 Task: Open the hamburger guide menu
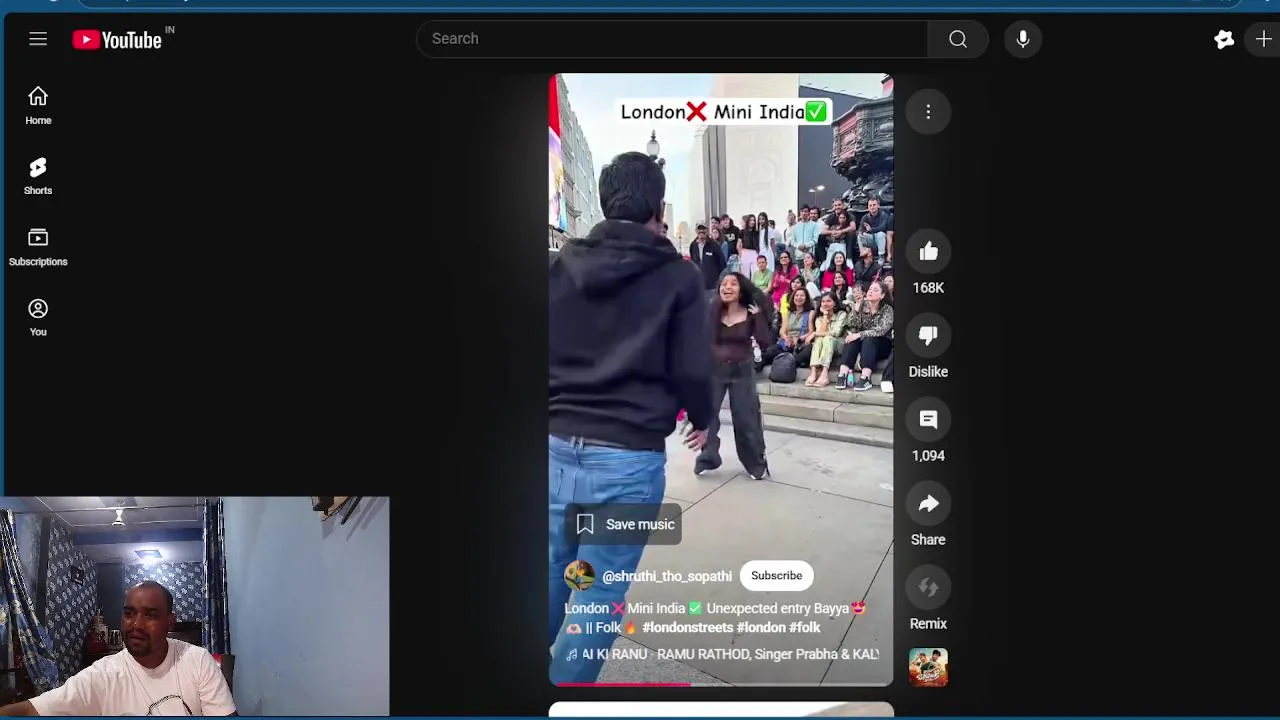coord(38,39)
